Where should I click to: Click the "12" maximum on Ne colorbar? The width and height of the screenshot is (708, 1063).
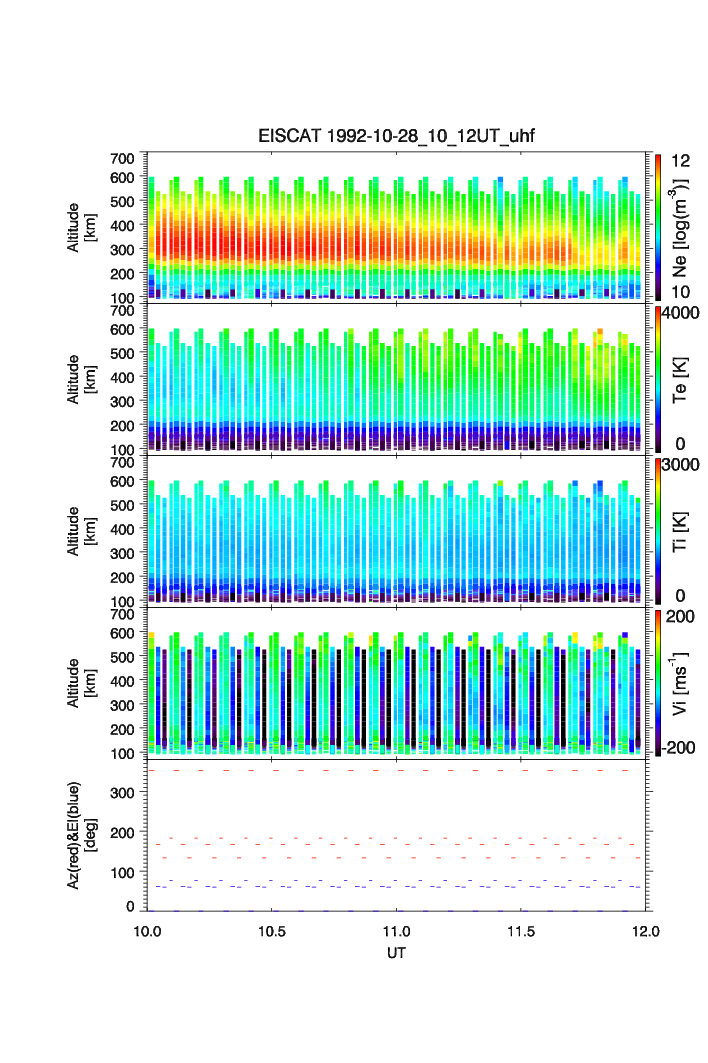pyautogui.click(x=680, y=161)
